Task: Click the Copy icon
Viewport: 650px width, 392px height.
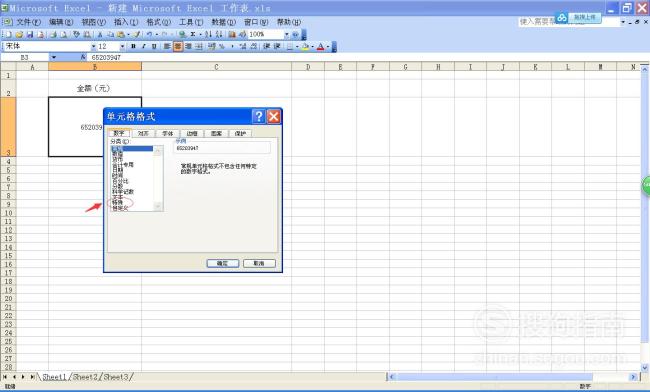Action: (111, 34)
